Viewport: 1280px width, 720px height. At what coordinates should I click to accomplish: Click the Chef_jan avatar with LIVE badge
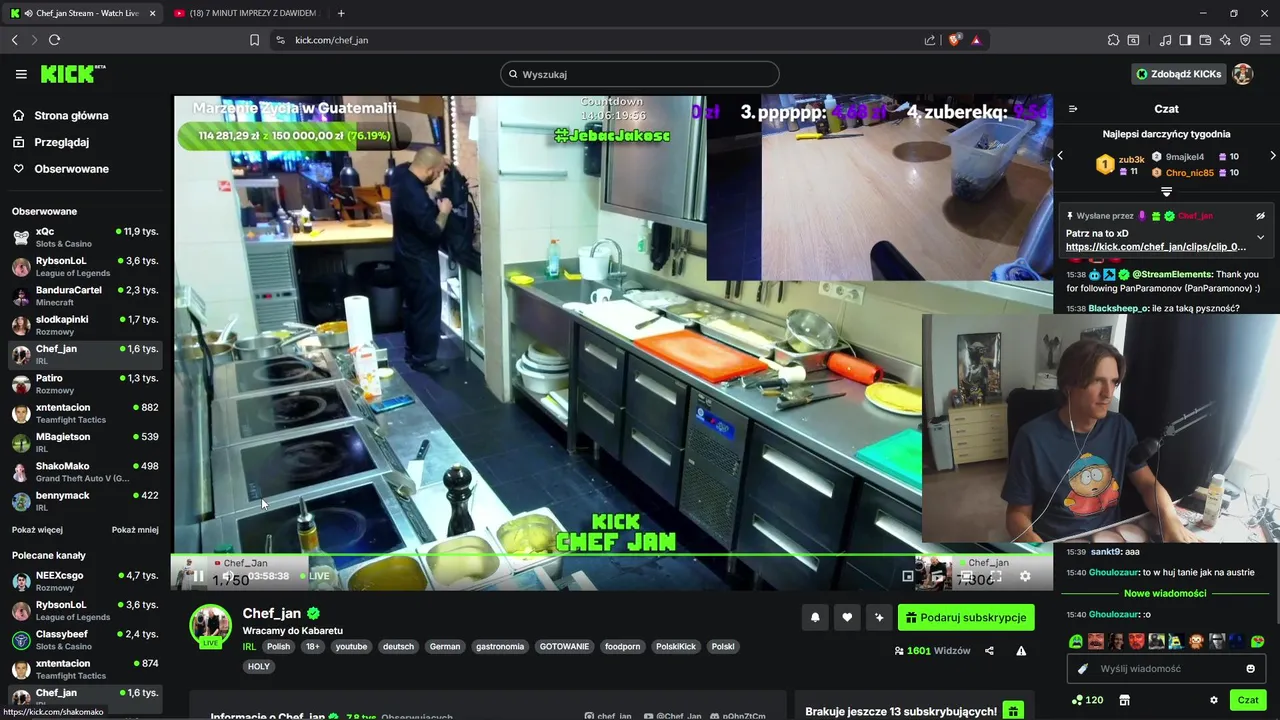pyautogui.click(x=210, y=626)
